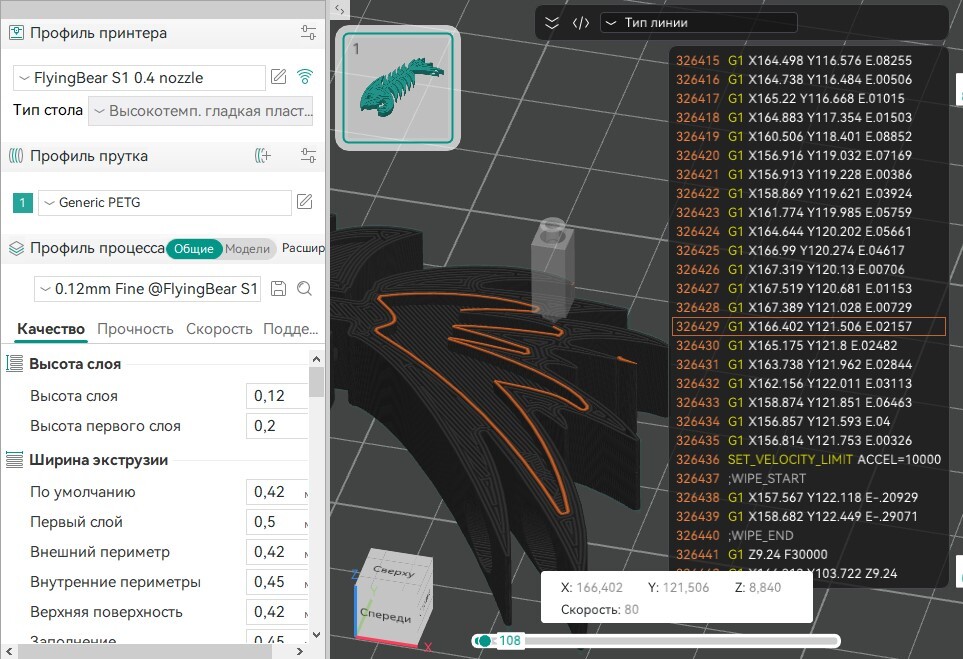Open filament profile settings sliders icon
This screenshot has width=963, height=659.
[308, 156]
